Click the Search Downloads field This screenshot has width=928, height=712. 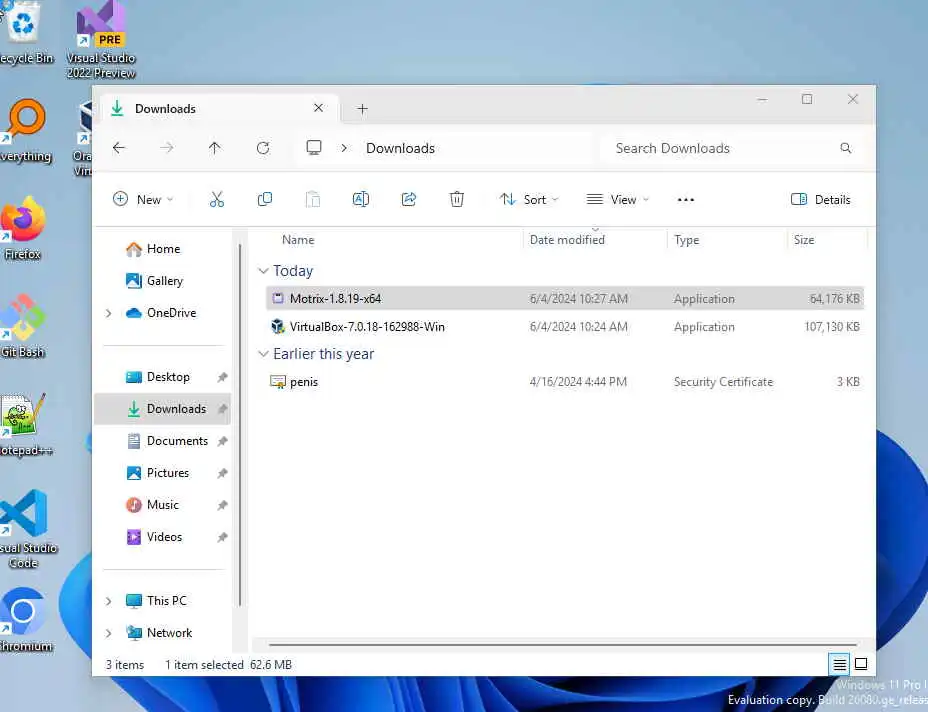pyautogui.click(x=732, y=148)
